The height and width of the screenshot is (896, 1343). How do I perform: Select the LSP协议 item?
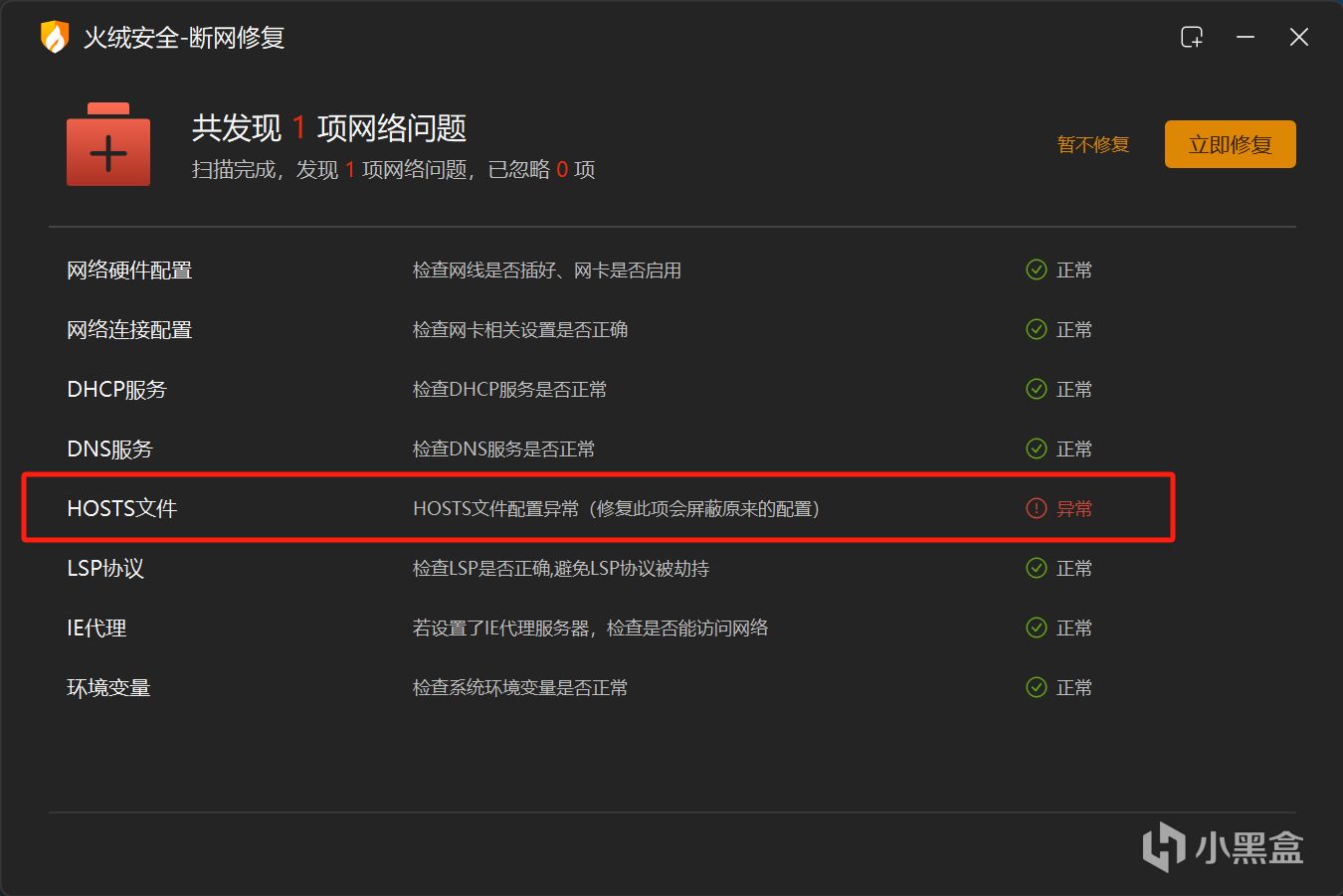click(105, 568)
